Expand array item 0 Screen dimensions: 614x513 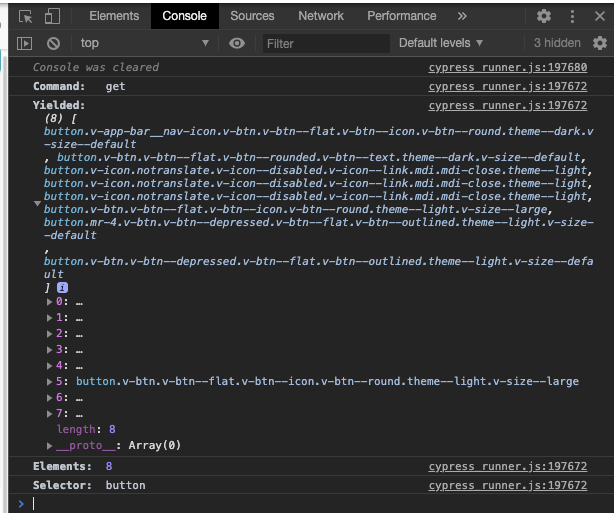[49, 302]
